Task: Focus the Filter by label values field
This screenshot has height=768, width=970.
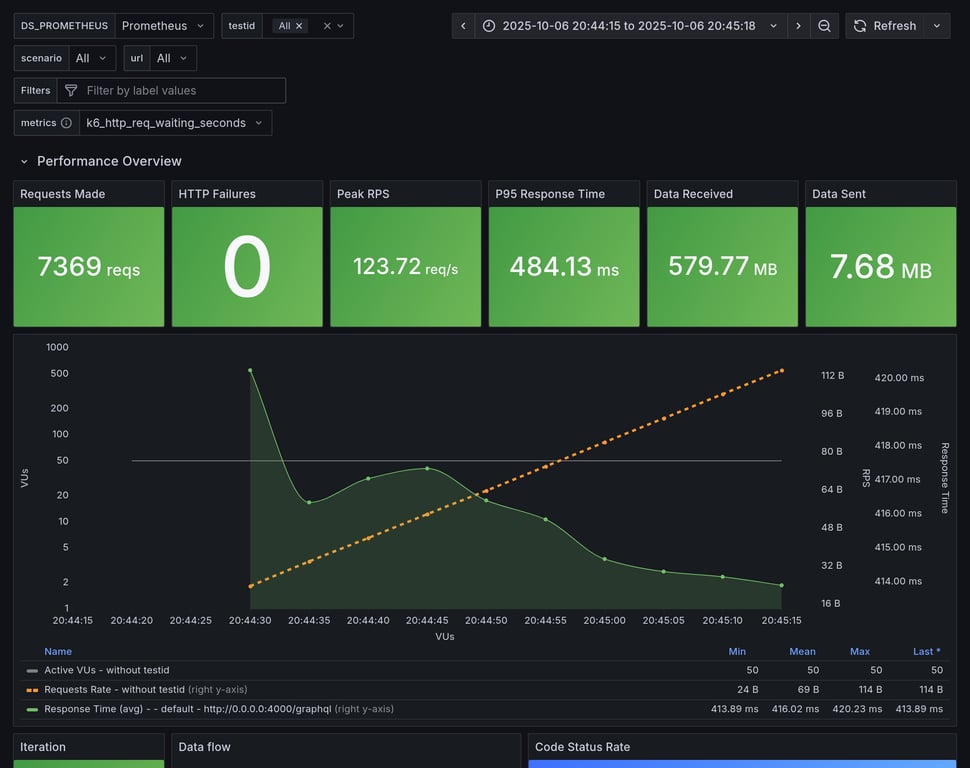Action: point(171,90)
